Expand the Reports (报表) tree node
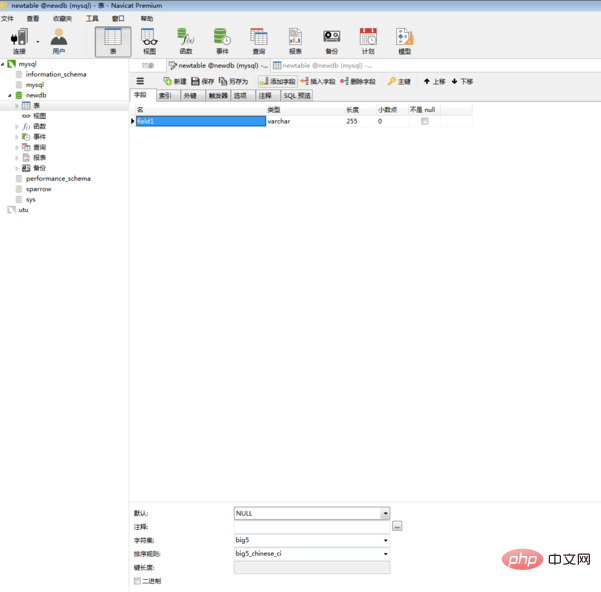601x592 pixels. [x=17, y=157]
